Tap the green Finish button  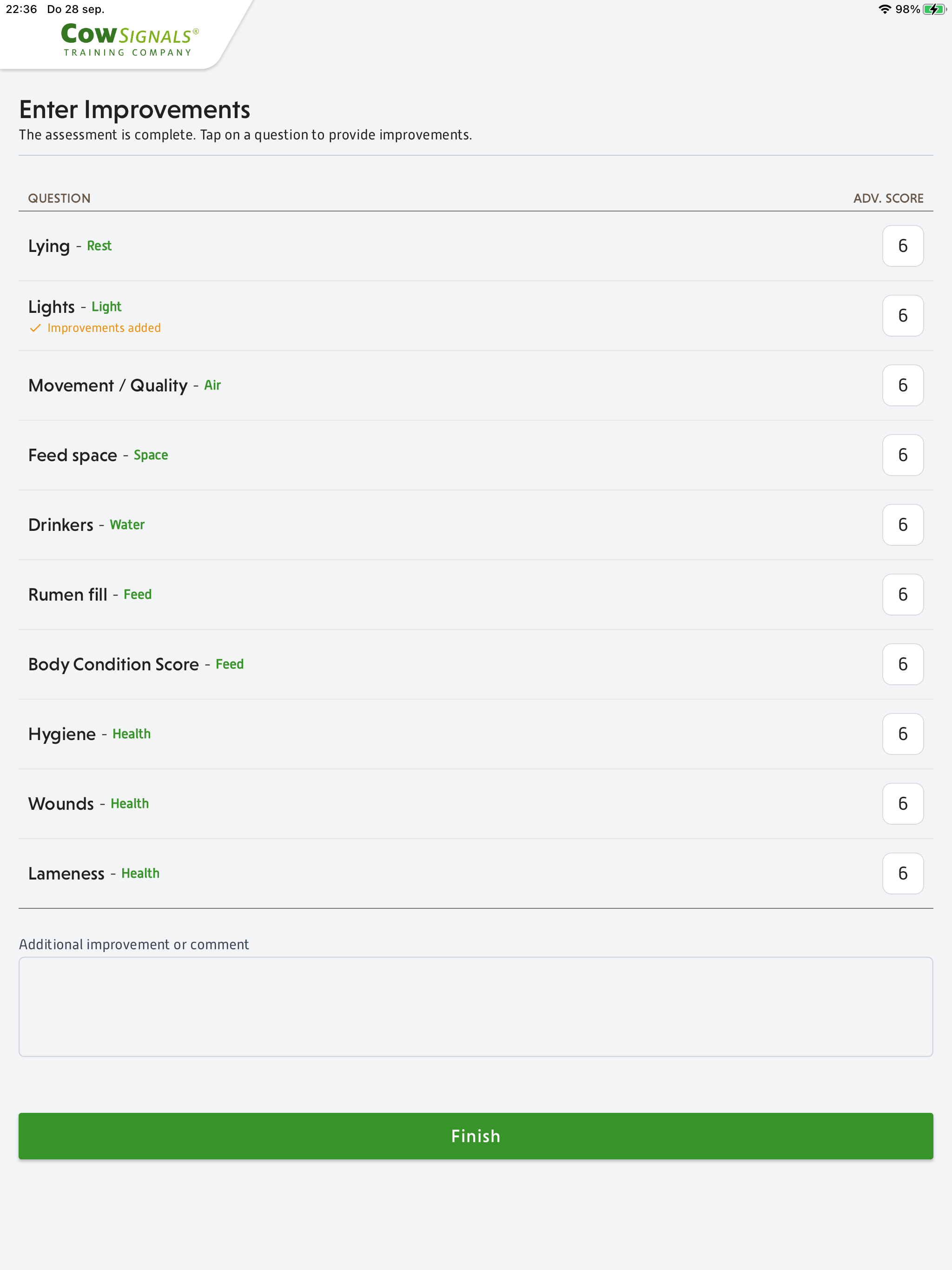click(476, 1136)
